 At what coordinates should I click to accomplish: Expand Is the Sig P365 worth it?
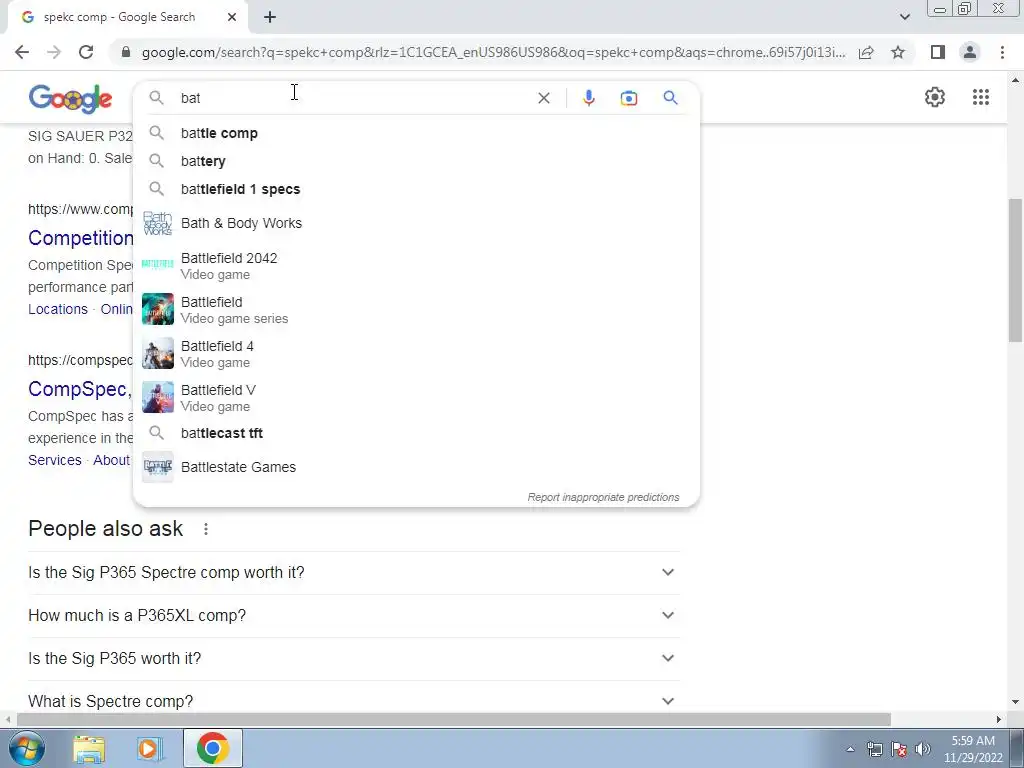pos(353,658)
